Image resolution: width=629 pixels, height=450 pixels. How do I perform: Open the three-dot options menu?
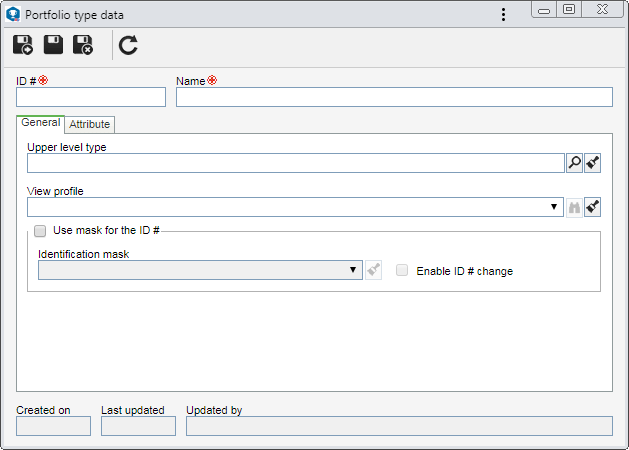pos(503,15)
